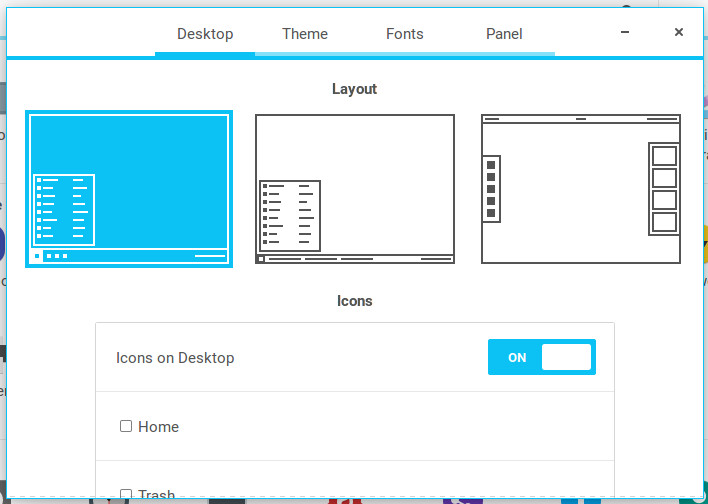Select the Desktop tab

(205, 34)
